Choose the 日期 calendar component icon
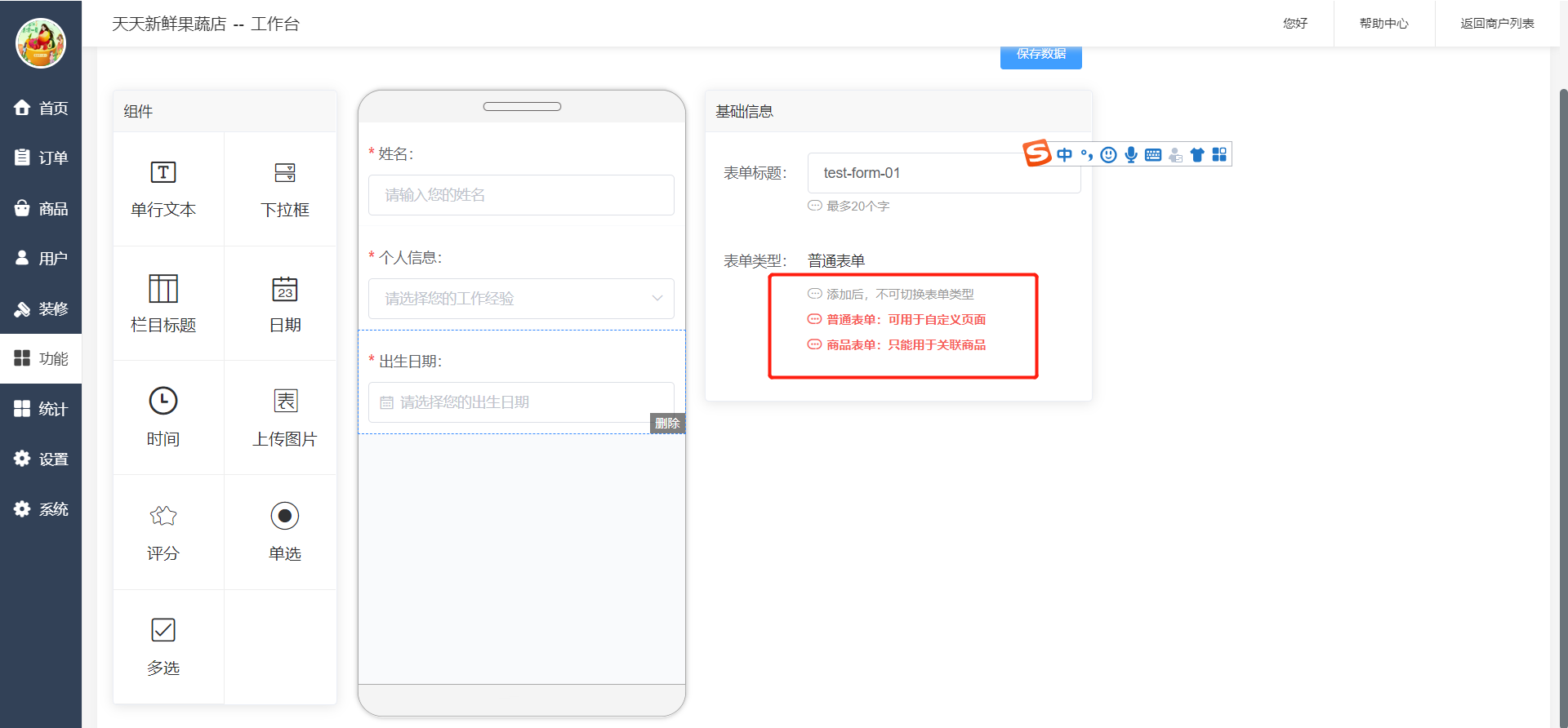The height and width of the screenshot is (728, 1568). click(284, 289)
